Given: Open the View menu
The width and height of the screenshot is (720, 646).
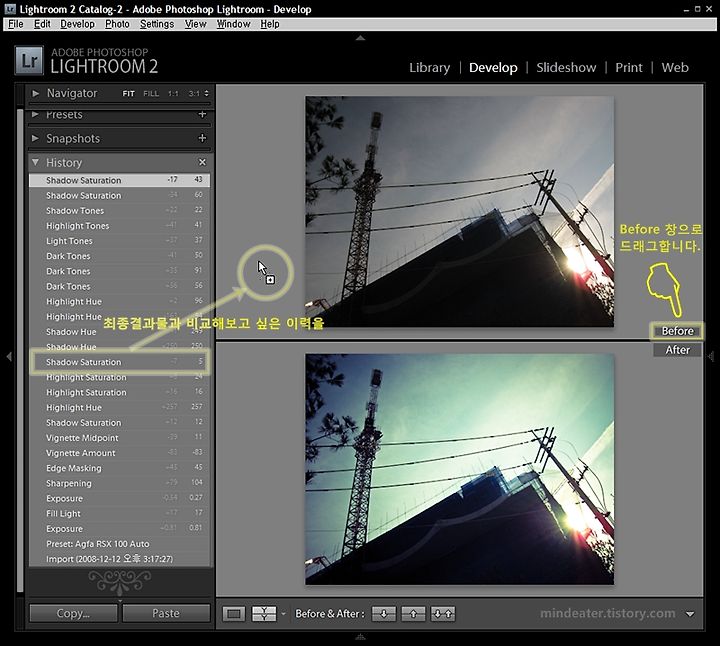Looking at the screenshot, I should (x=195, y=24).
